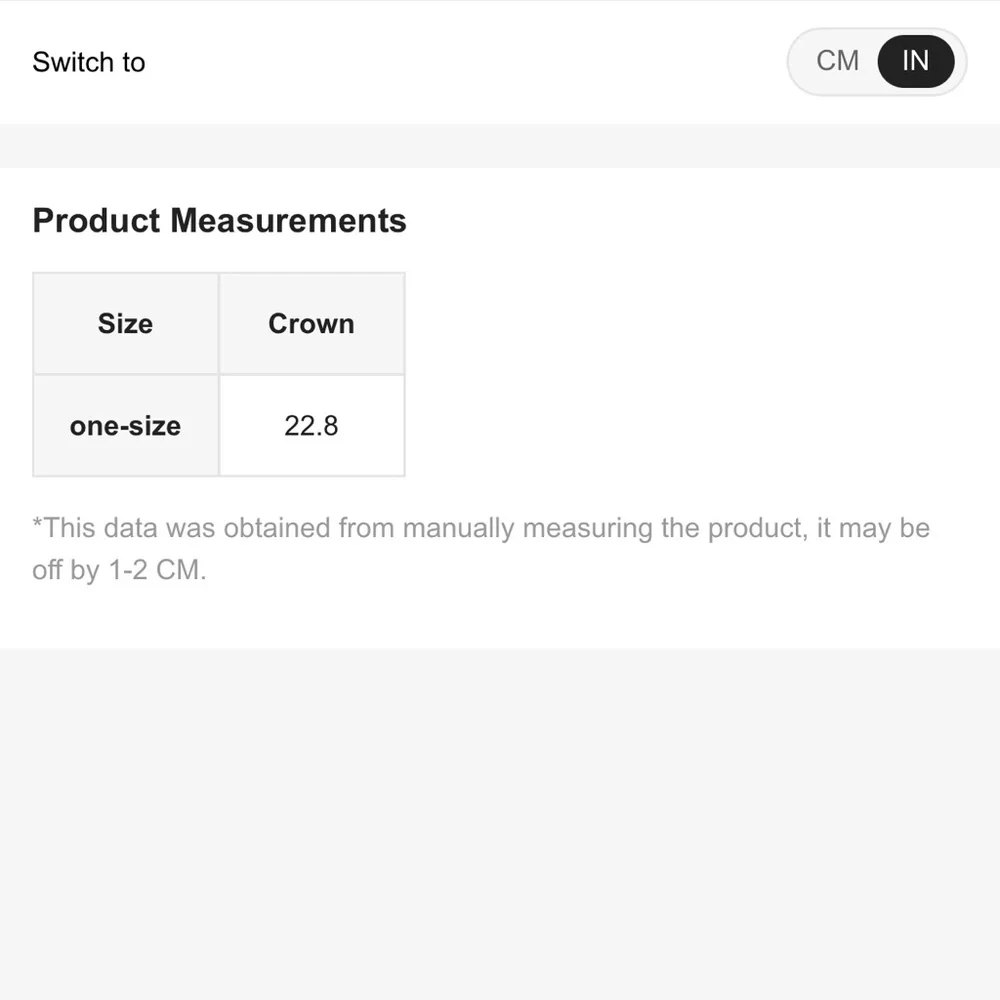Click the one-size row label

coord(126,425)
